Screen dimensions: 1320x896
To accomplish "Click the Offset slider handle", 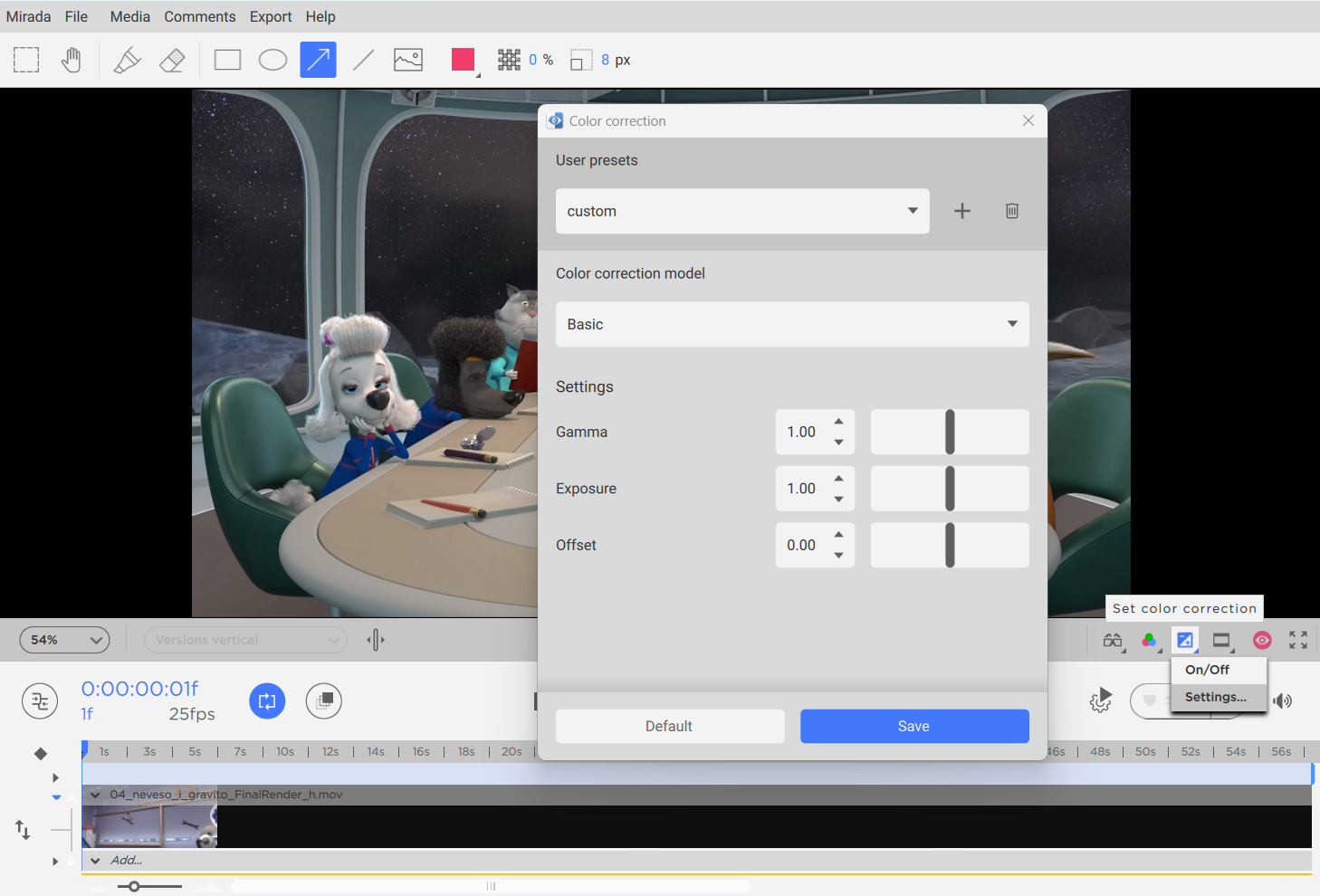I will [950, 545].
